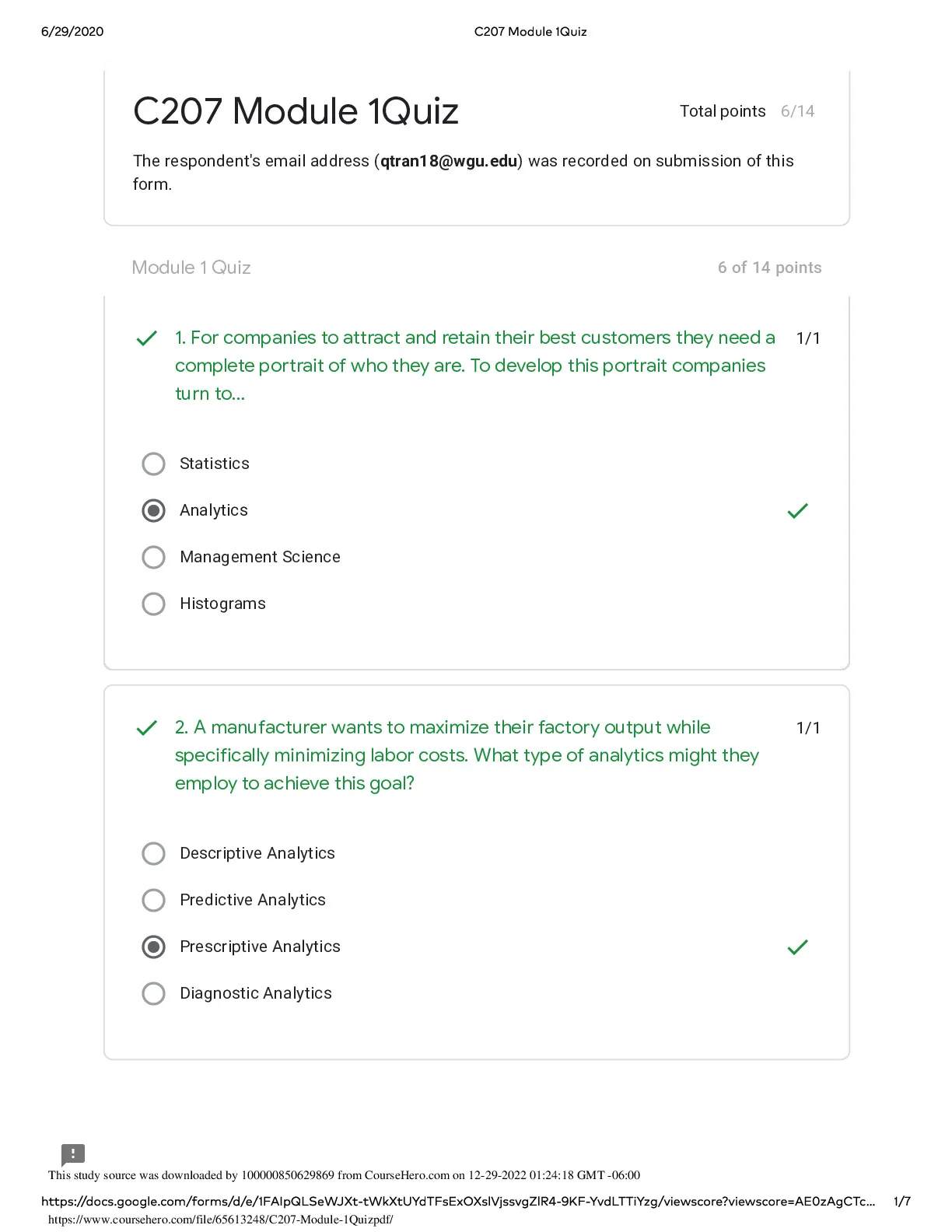Viewport: 952px width, 1232px height.
Task: Select the Predictive Analytics option
Action: [x=154, y=901]
